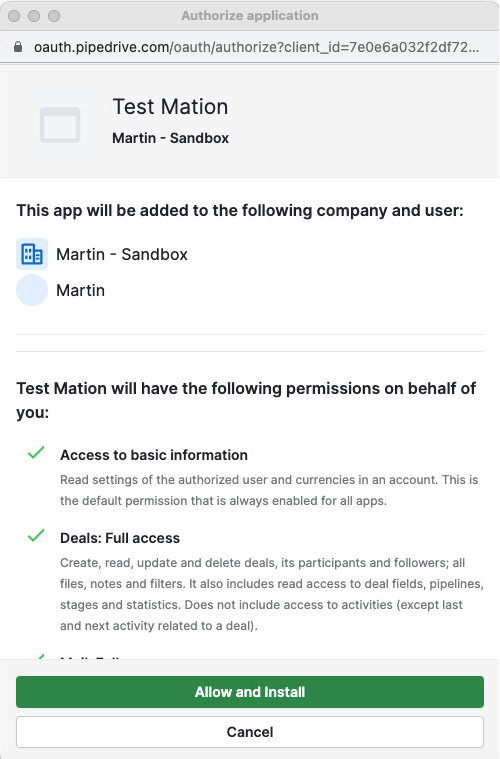Screen dimensions: 500x759
Task: Click the lock icon in address bar
Action: [18, 47]
